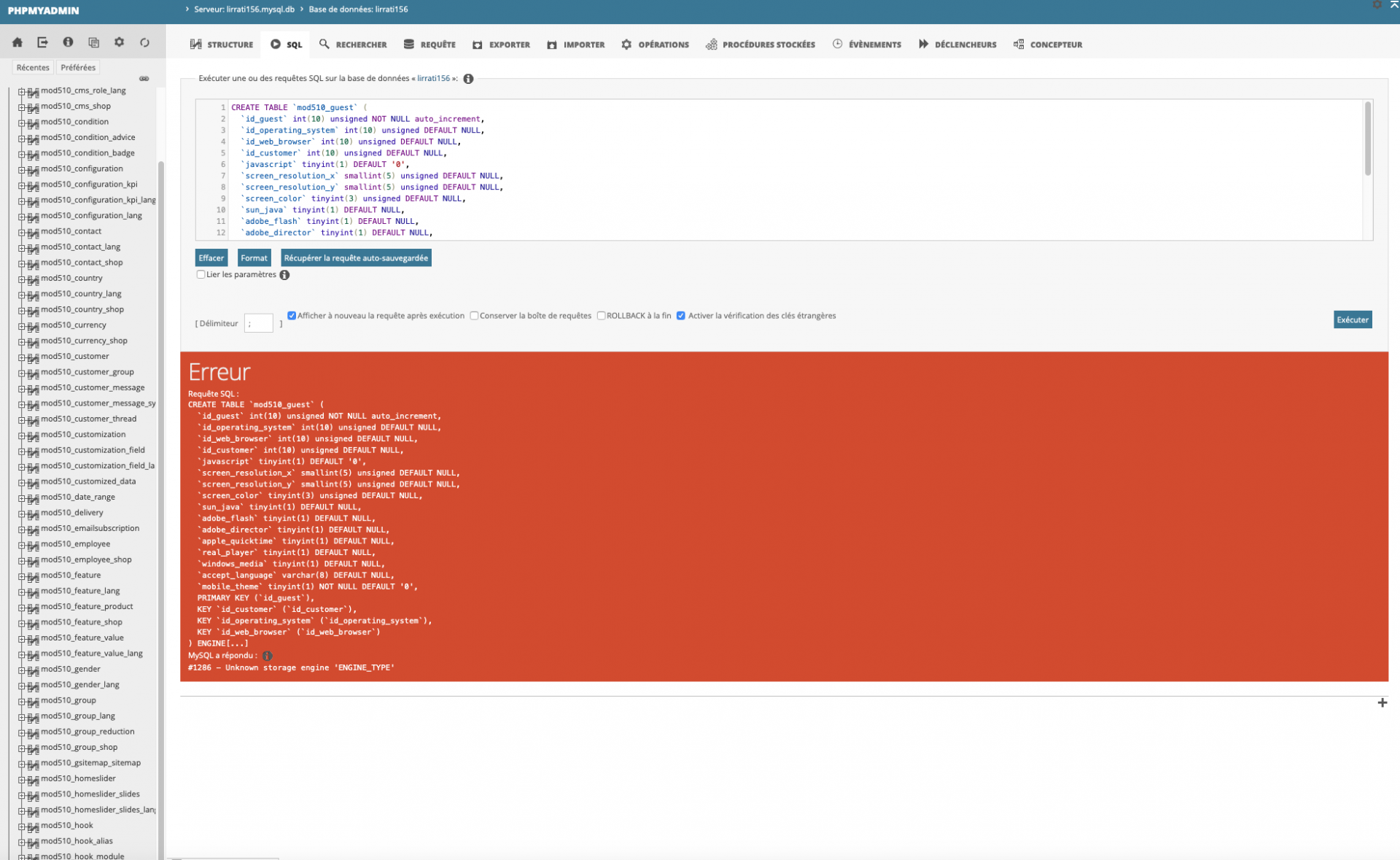
Task: Expand the mod510_currency tree item
Action: click(21, 325)
